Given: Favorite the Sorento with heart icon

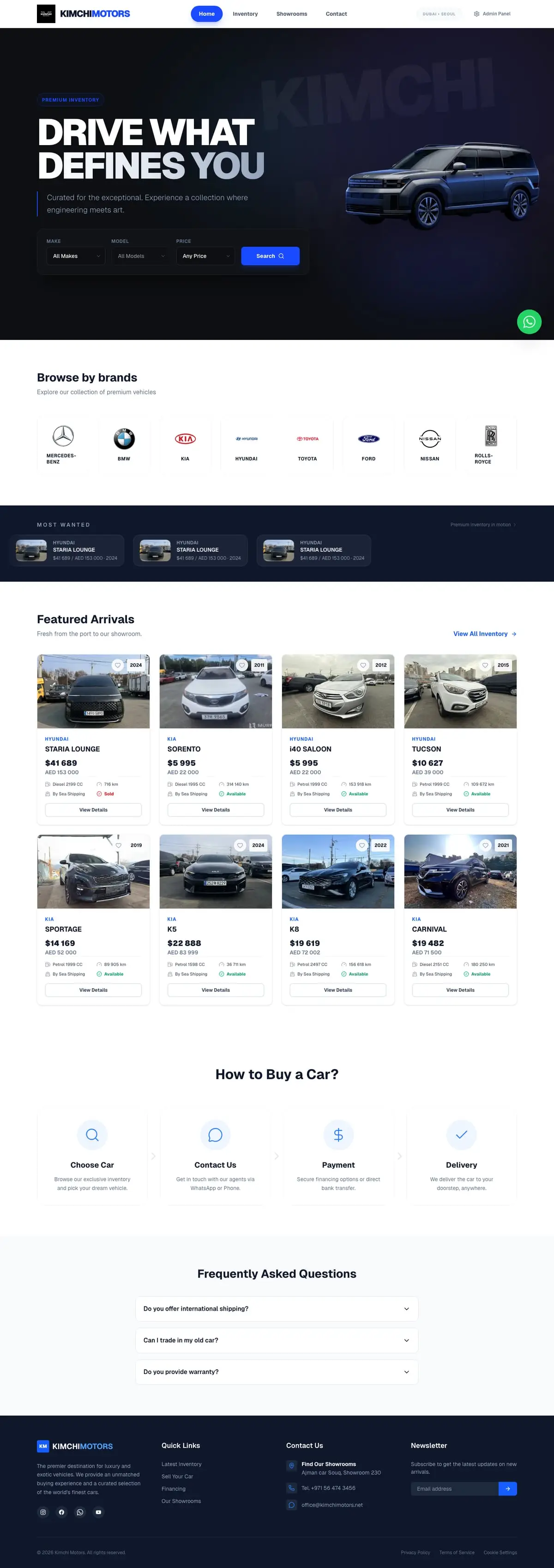Looking at the screenshot, I should 241,665.
